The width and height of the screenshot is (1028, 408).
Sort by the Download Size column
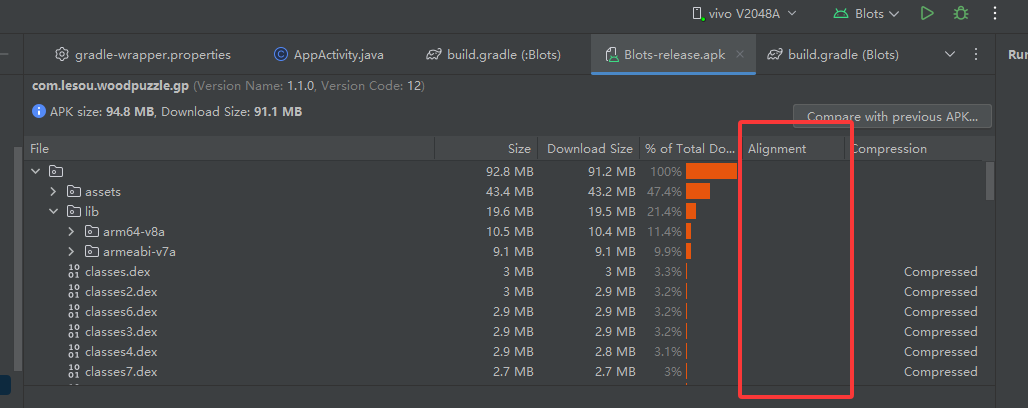tap(589, 149)
